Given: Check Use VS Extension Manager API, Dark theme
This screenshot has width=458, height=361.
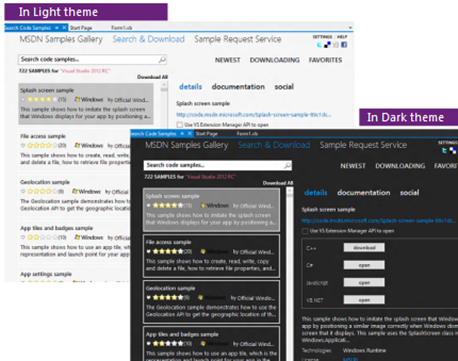Looking at the screenshot, I should [305, 231].
